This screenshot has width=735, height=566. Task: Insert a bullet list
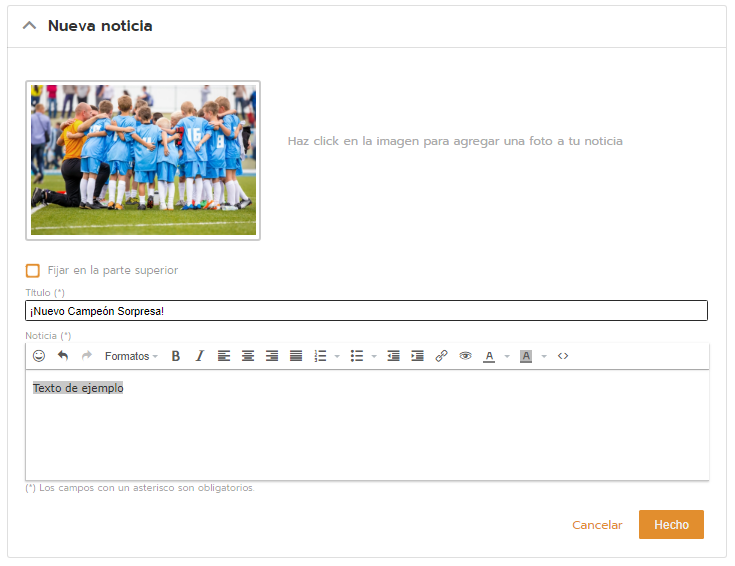(x=357, y=356)
